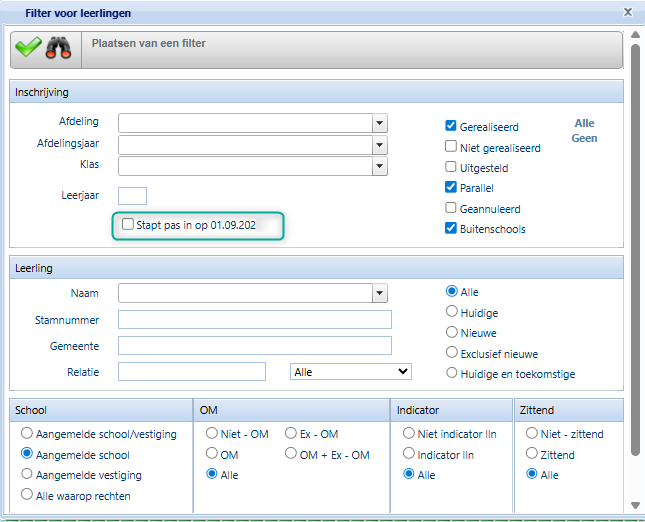Select the 'OM + Ex - OM' option

[291, 455]
